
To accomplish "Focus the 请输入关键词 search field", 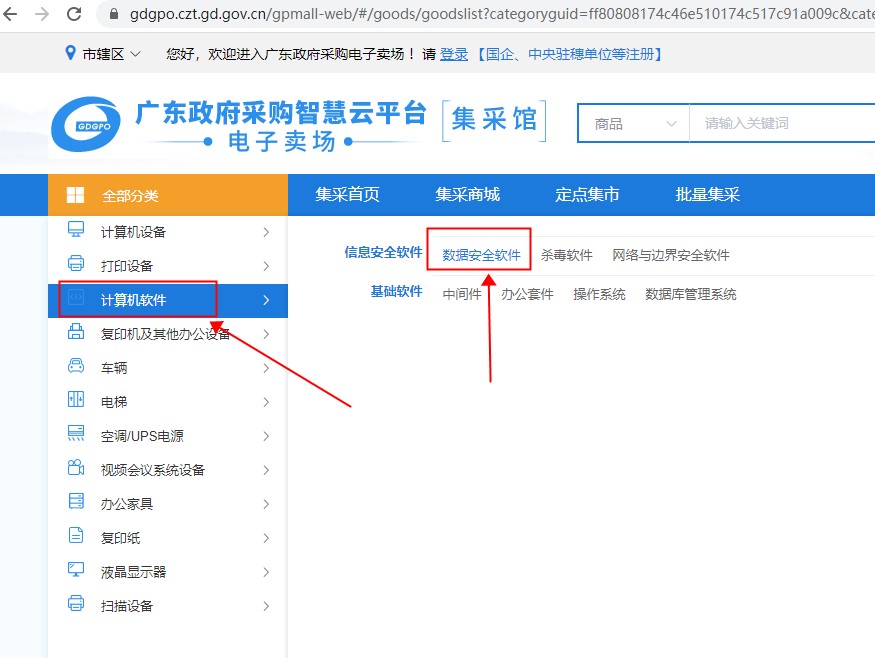I will 782,123.
